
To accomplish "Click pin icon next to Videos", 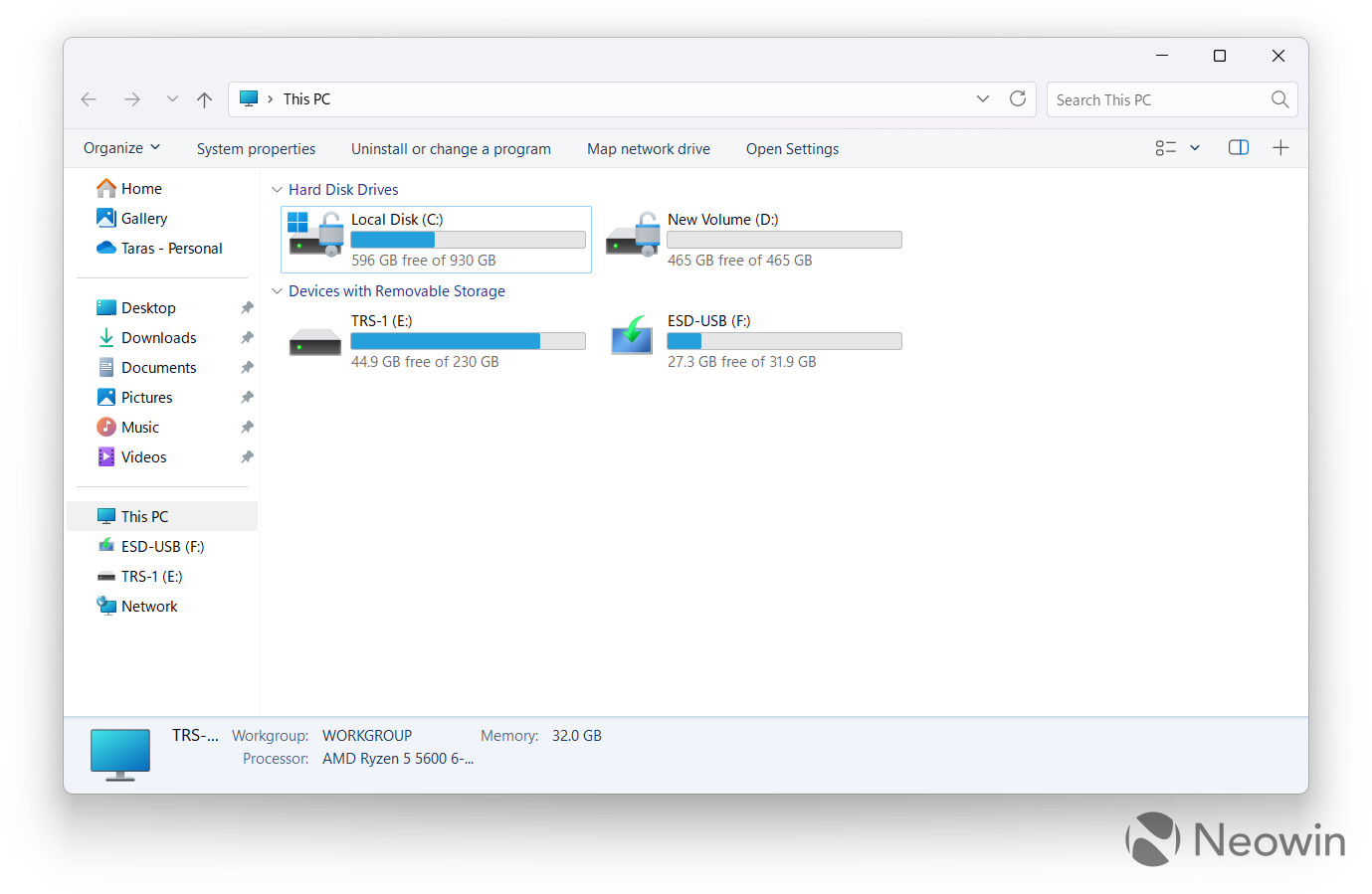I will 247,457.
